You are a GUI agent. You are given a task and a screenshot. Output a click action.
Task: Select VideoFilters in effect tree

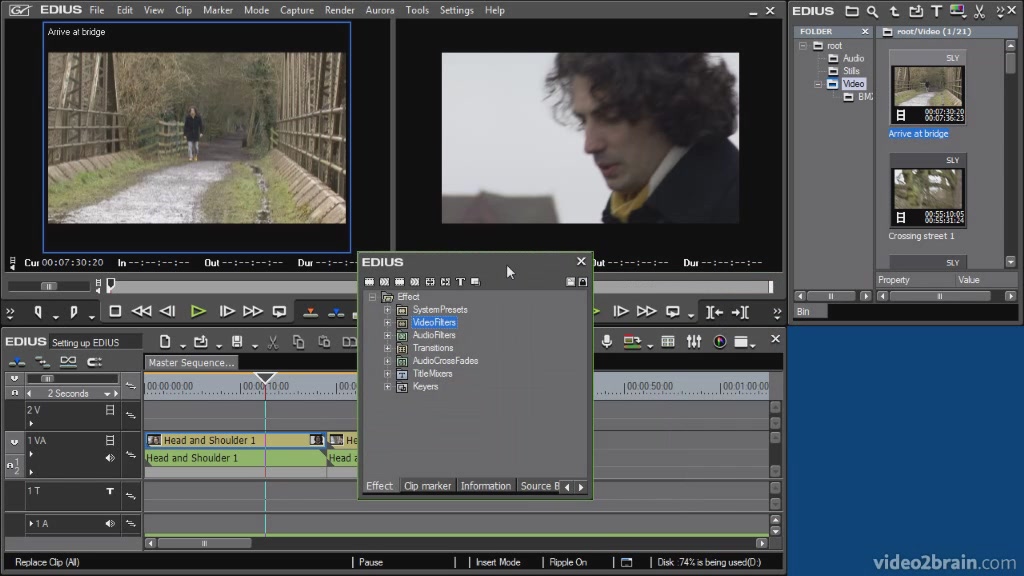tap(434, 323)
